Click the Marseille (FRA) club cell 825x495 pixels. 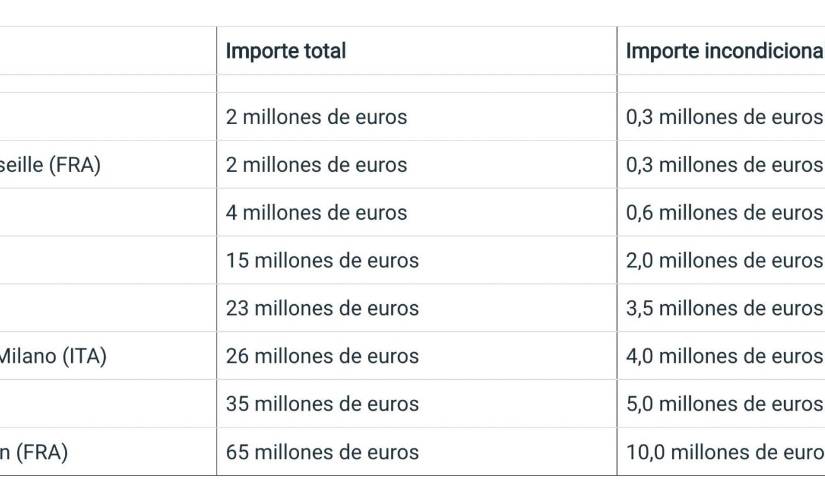click(50, 165)
